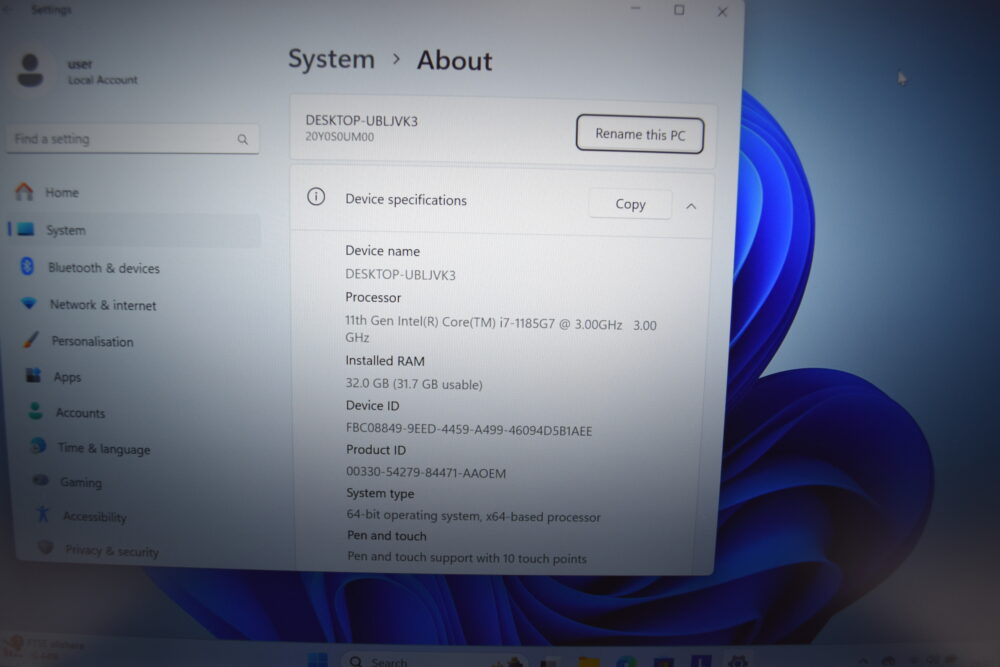Click the Personalisation paintbrush icon
The width and height of the screenshot is (1000, 667).
pos(30,340)
